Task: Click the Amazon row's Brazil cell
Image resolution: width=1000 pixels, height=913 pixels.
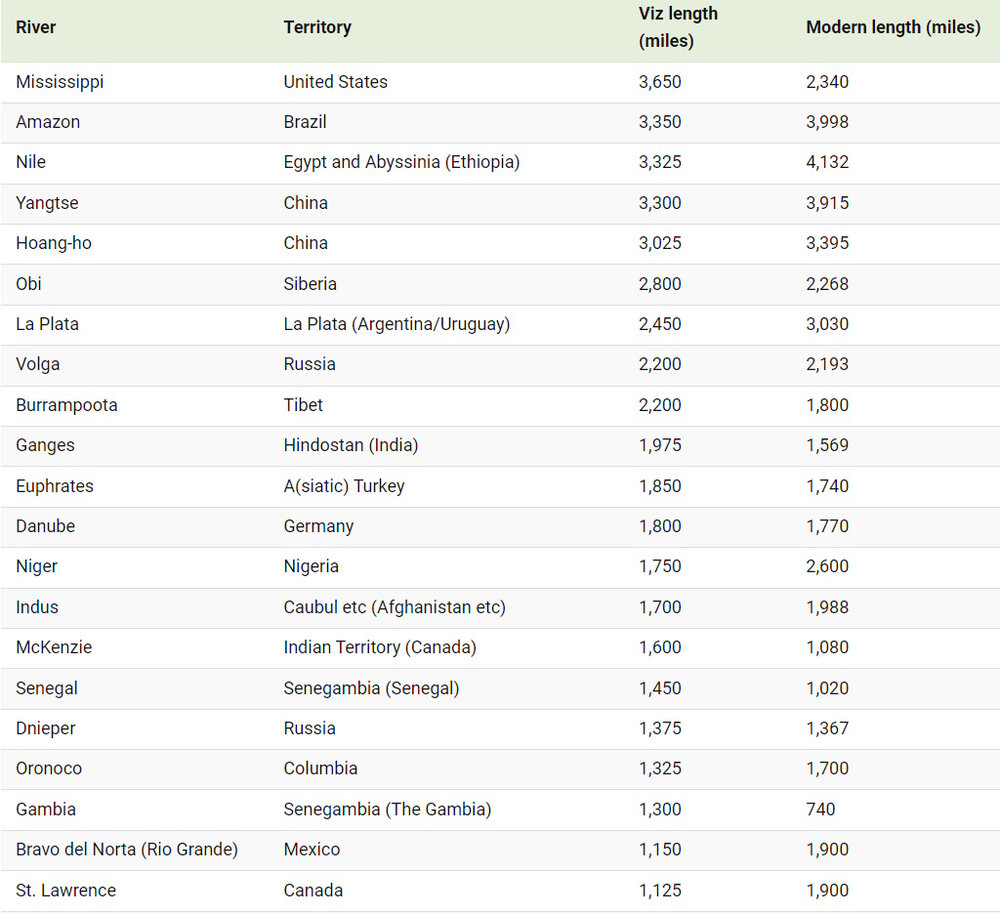Action: tap(305, 122)
